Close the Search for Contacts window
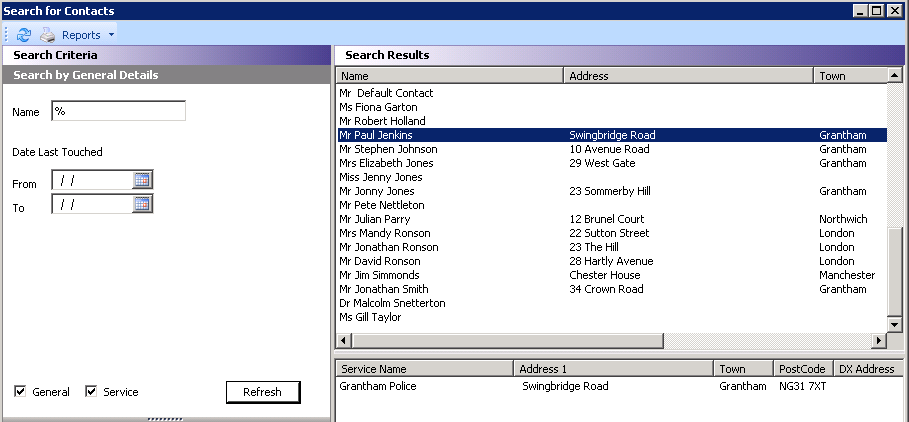This screenshot has width=909, height=422. click(893, 10)
